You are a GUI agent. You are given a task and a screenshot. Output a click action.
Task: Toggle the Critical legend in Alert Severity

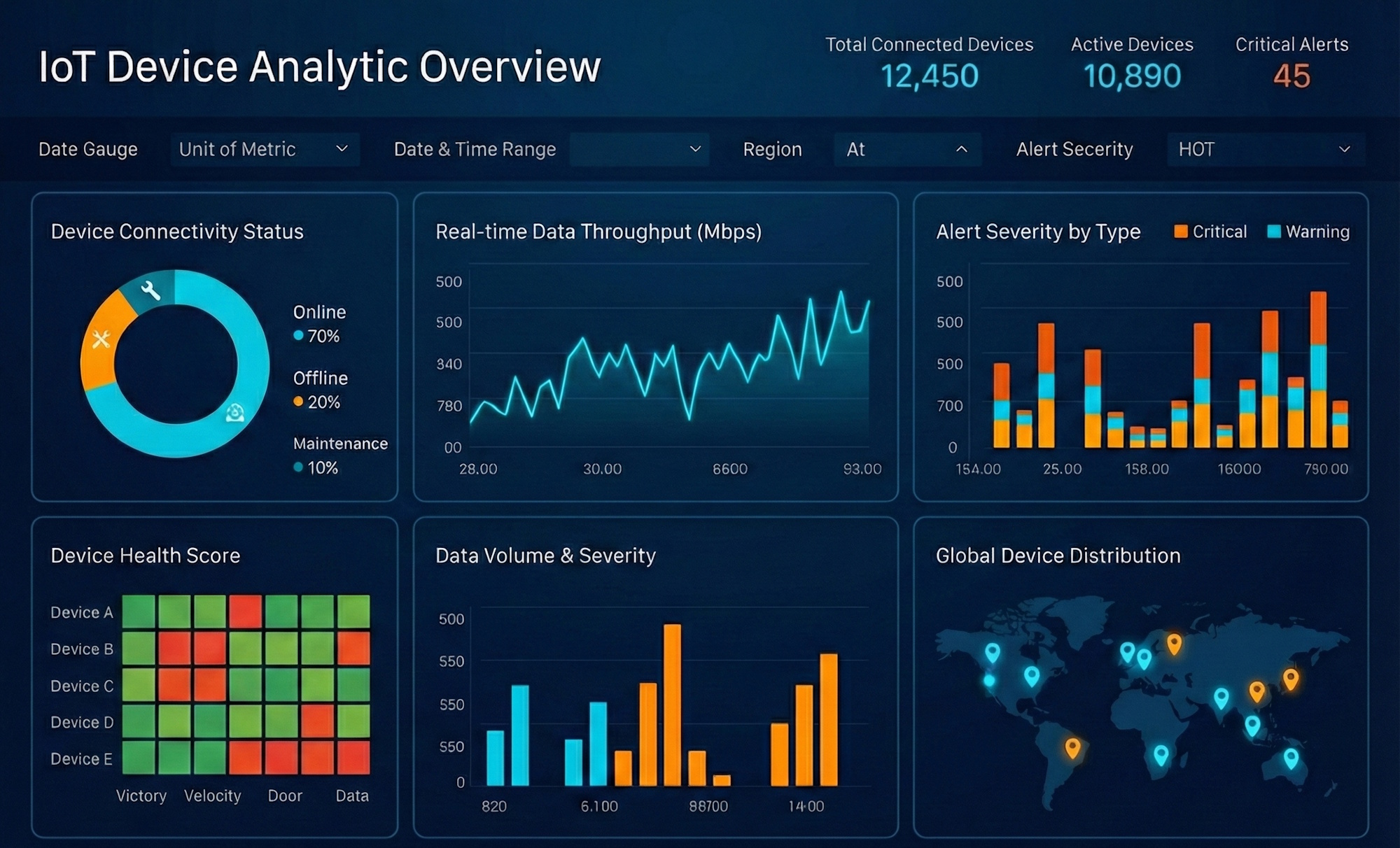[1210, 232]
